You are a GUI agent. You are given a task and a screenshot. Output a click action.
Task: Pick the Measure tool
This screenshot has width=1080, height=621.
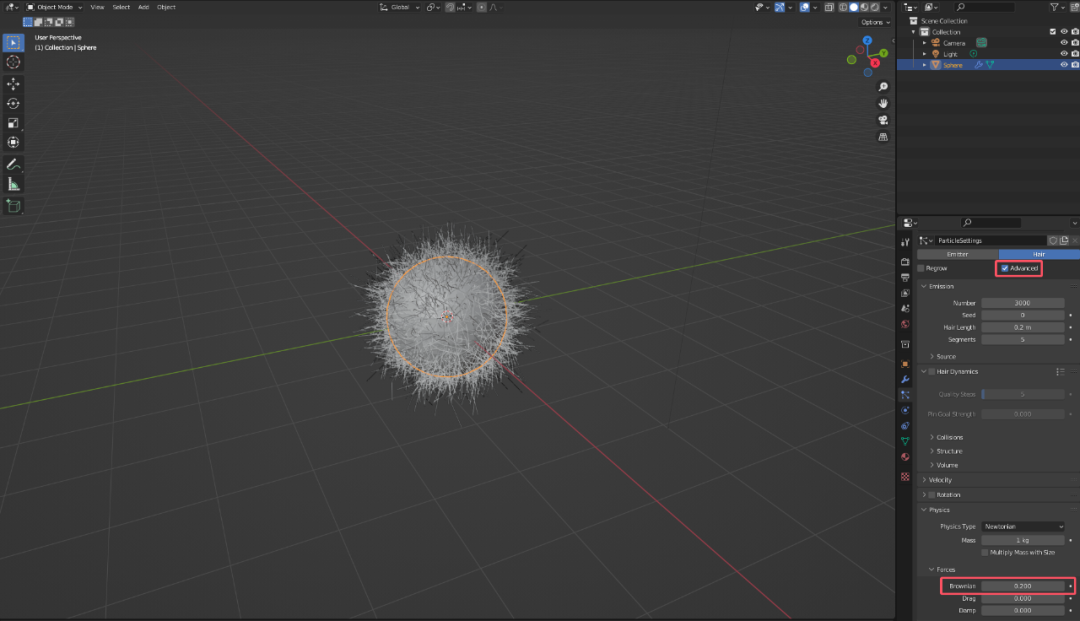(13, 184)
